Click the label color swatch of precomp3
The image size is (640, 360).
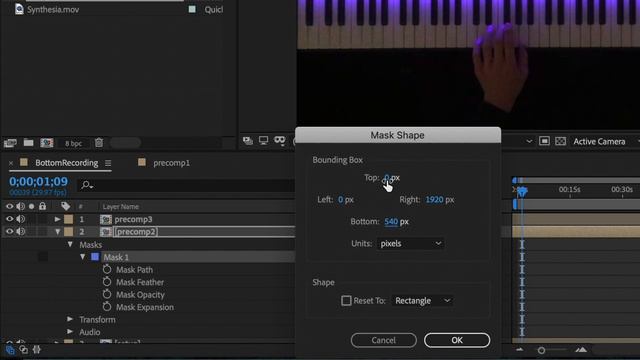[x=69, y=219]
